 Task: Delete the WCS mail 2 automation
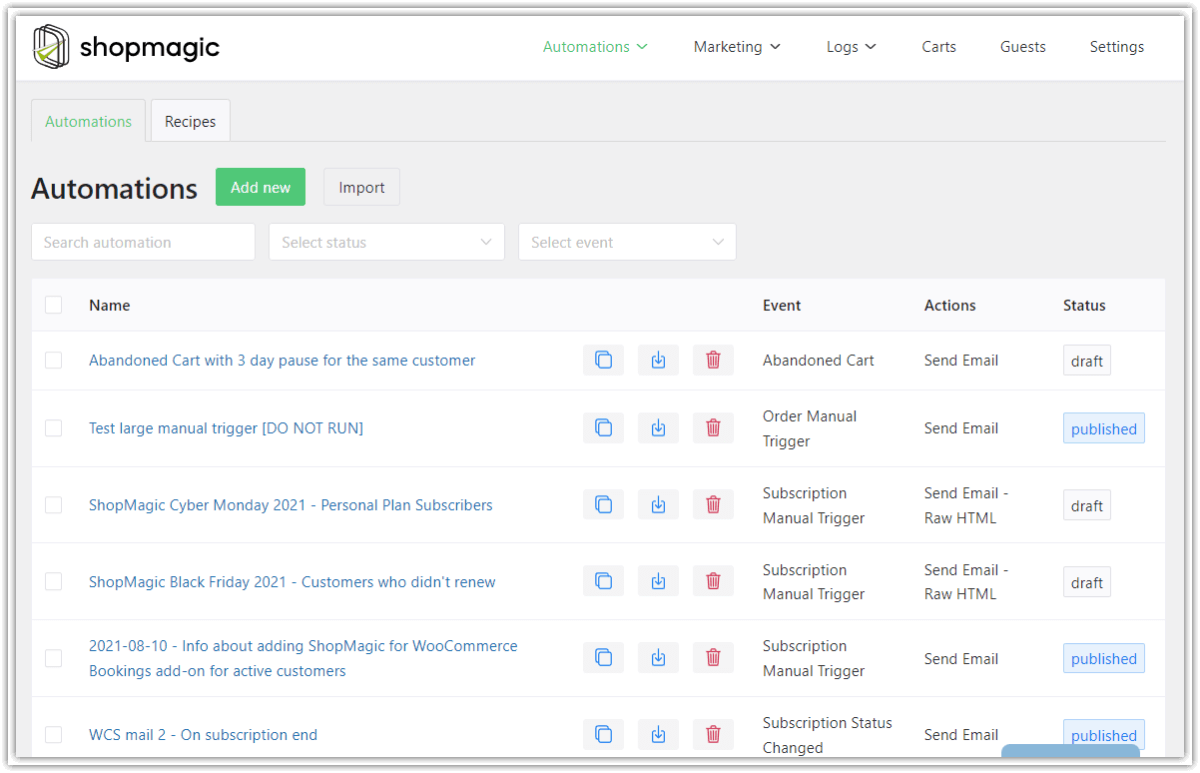click(x=713, y=733)
